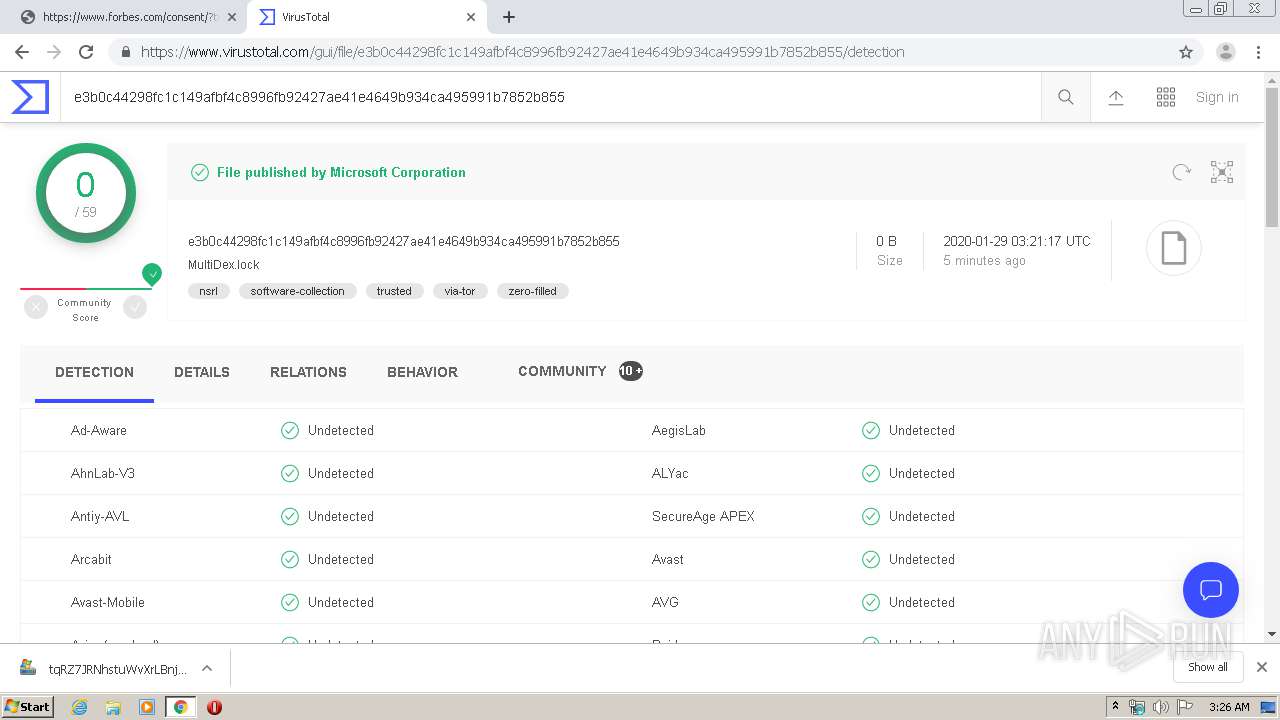Viewport: 1280px width, 720px height.
Task: Click the AVG engine name
Action: [x=665, y=602]
